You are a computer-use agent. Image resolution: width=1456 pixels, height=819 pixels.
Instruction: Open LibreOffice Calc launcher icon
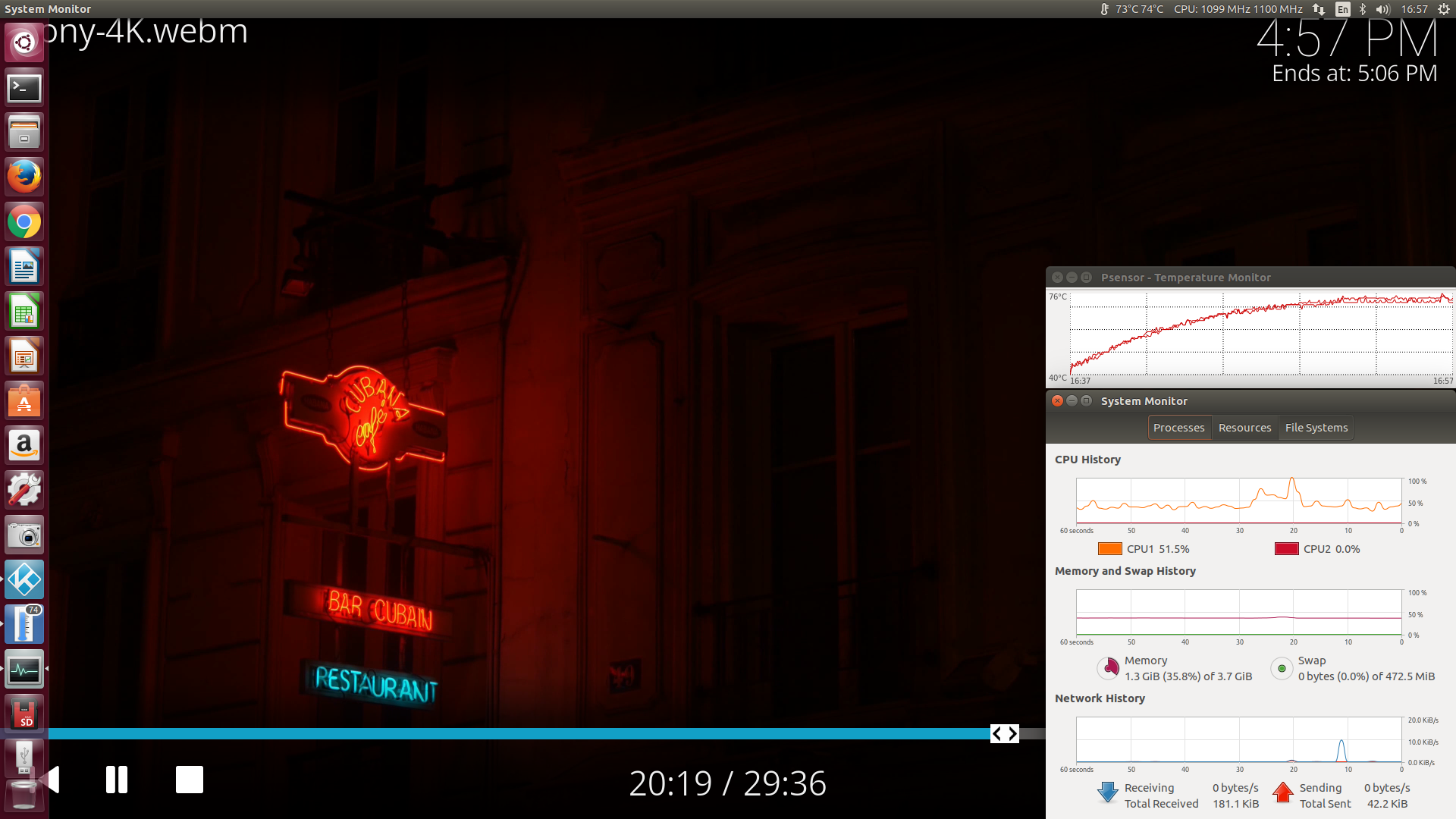tap(24, 312)
